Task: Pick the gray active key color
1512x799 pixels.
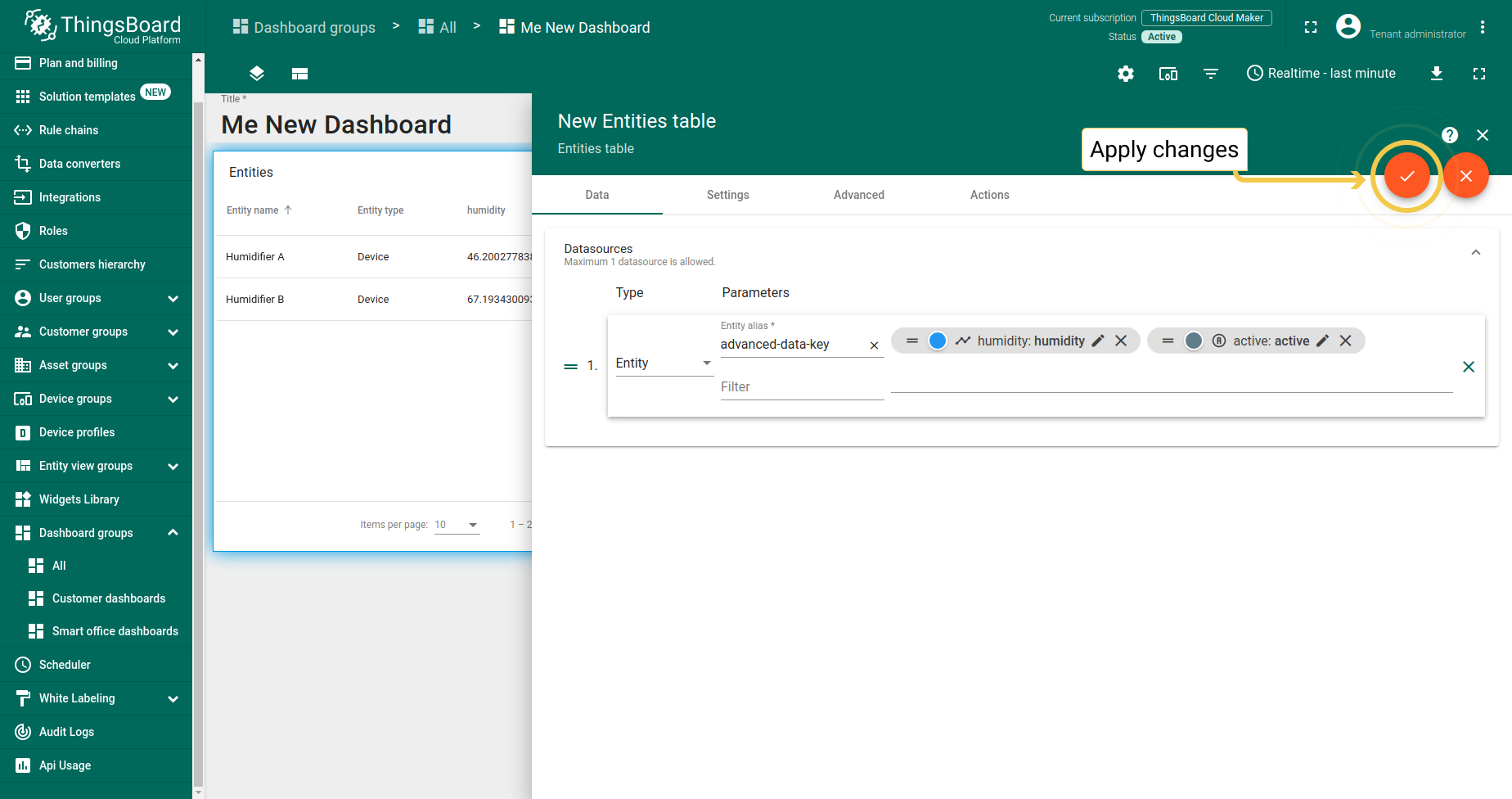Action: click(x=1194, y=341)
